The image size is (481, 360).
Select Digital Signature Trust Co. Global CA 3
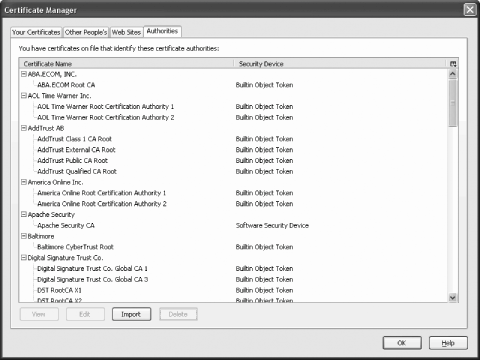point(92,279)
